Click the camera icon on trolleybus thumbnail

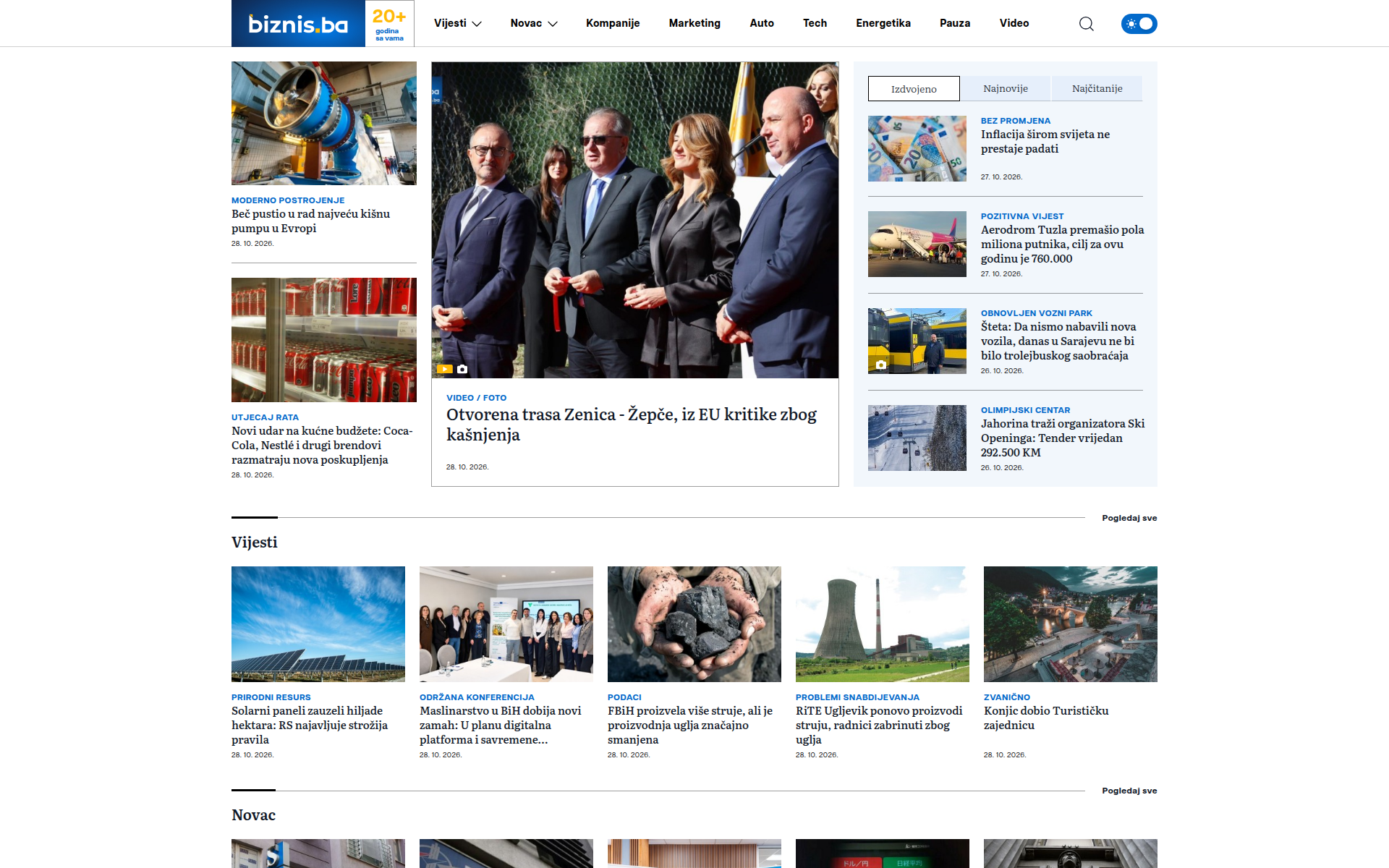(880, 365)
